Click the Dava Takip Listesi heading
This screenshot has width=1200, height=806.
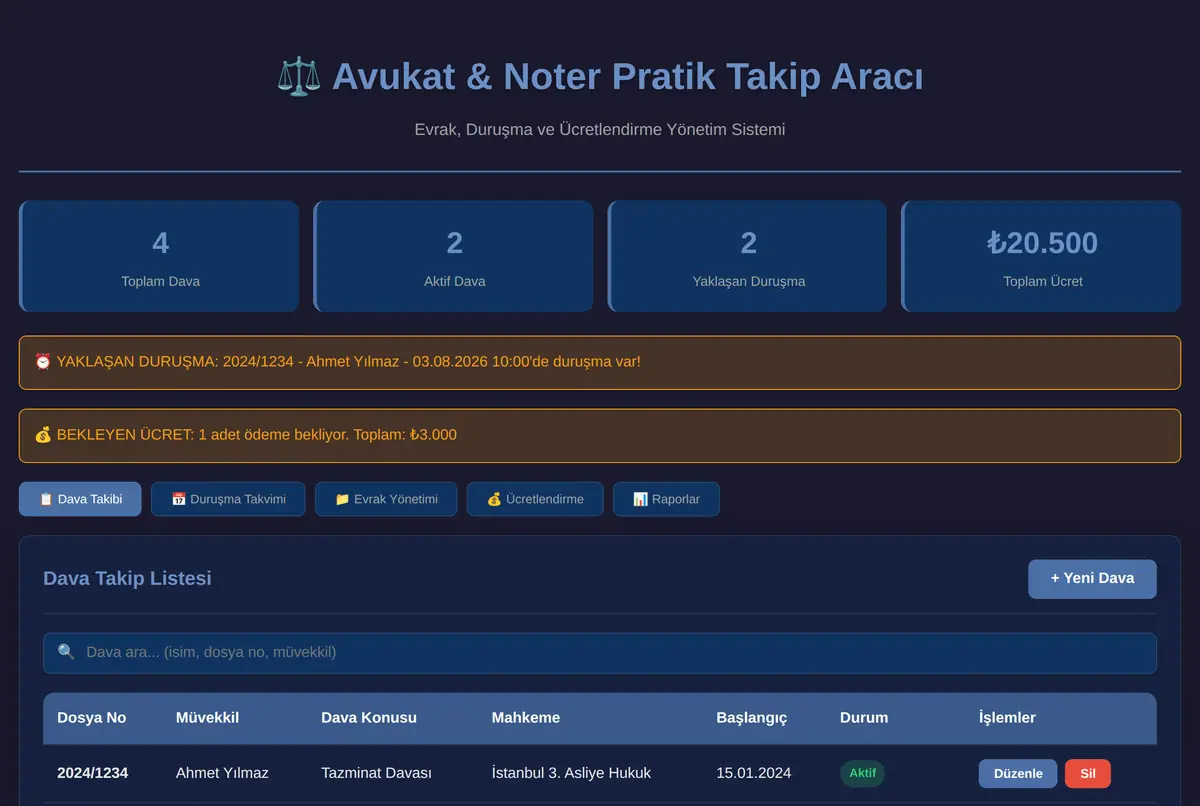coord(127,578)
